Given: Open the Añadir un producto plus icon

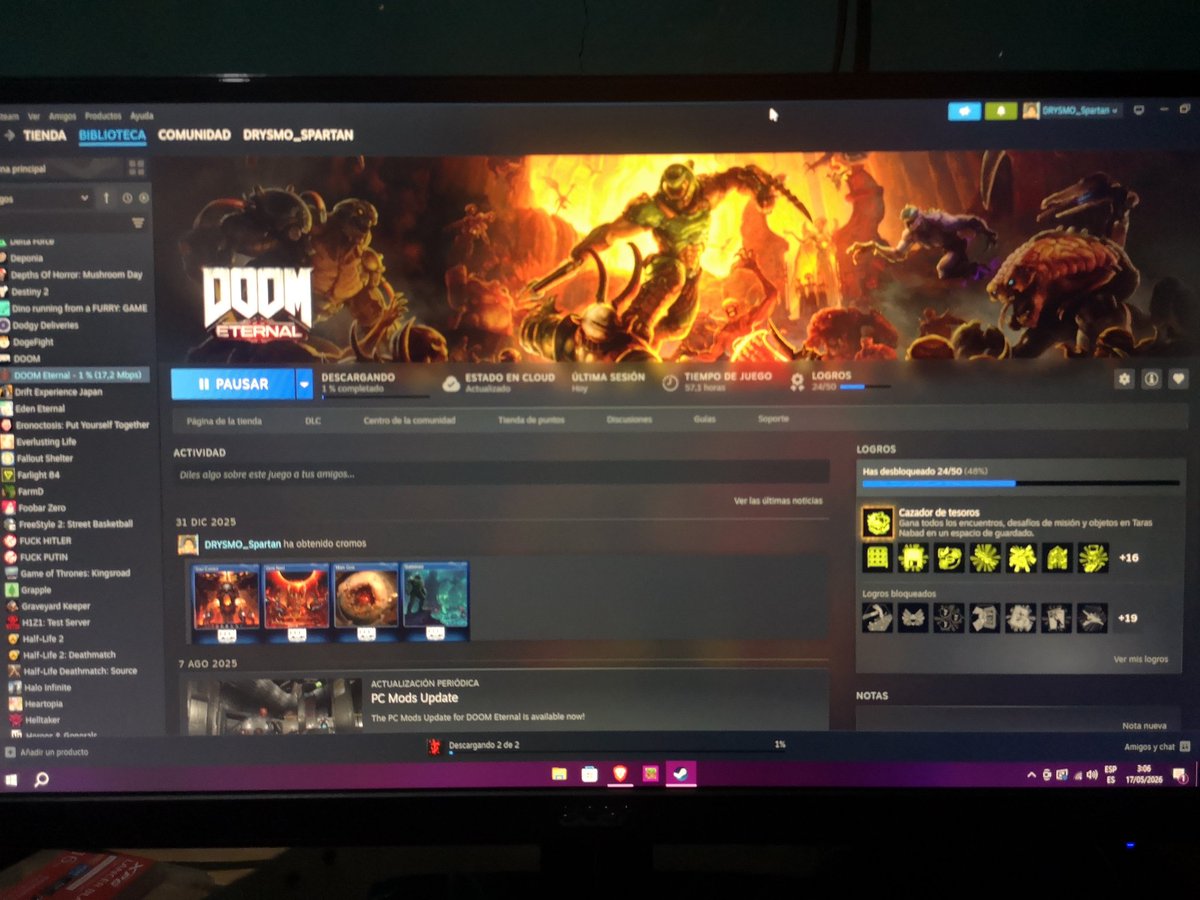Looking at the screenshot, I should click(10, 752).
